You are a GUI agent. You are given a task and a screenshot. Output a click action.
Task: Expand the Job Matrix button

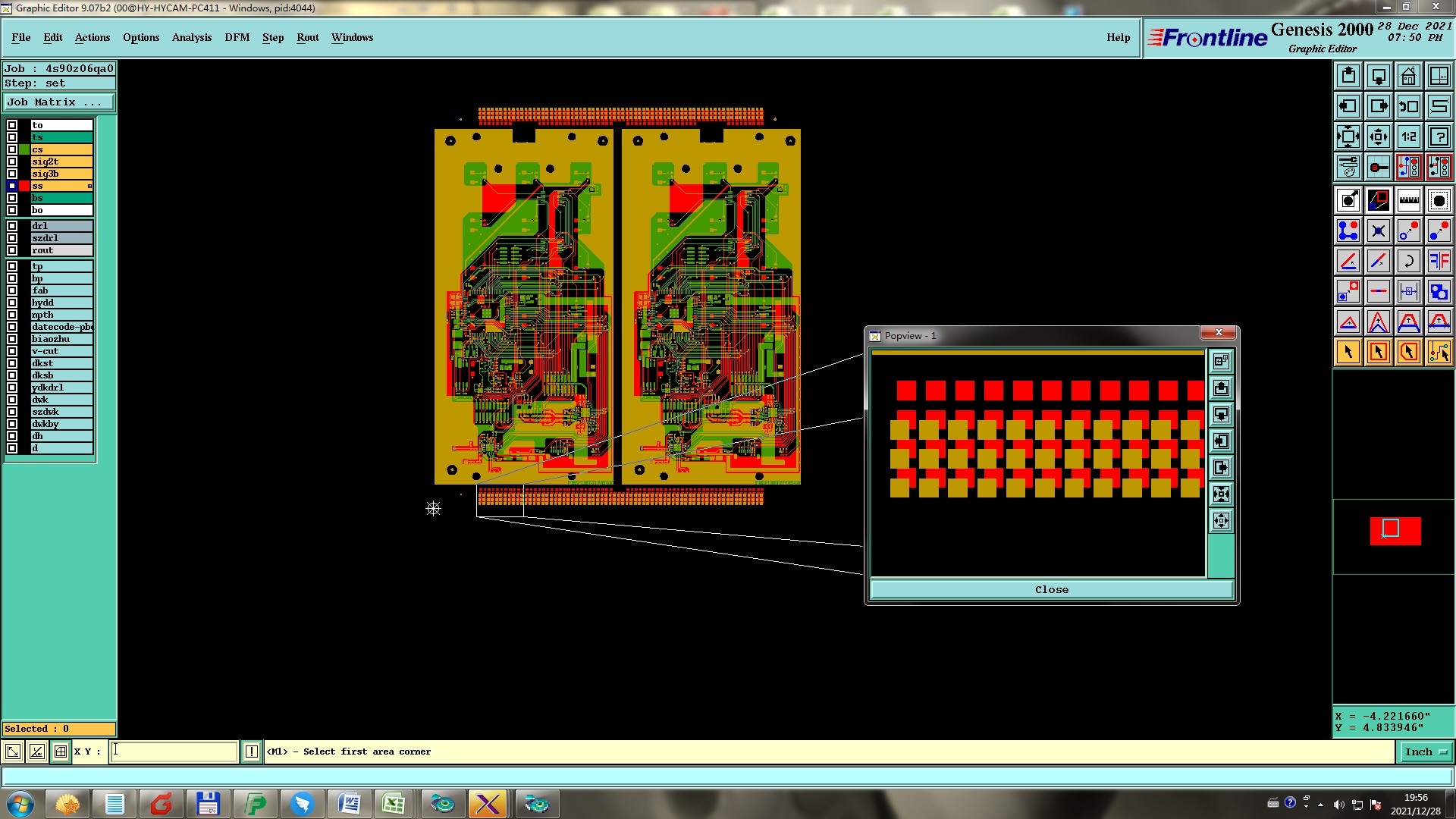pos(59,102)
